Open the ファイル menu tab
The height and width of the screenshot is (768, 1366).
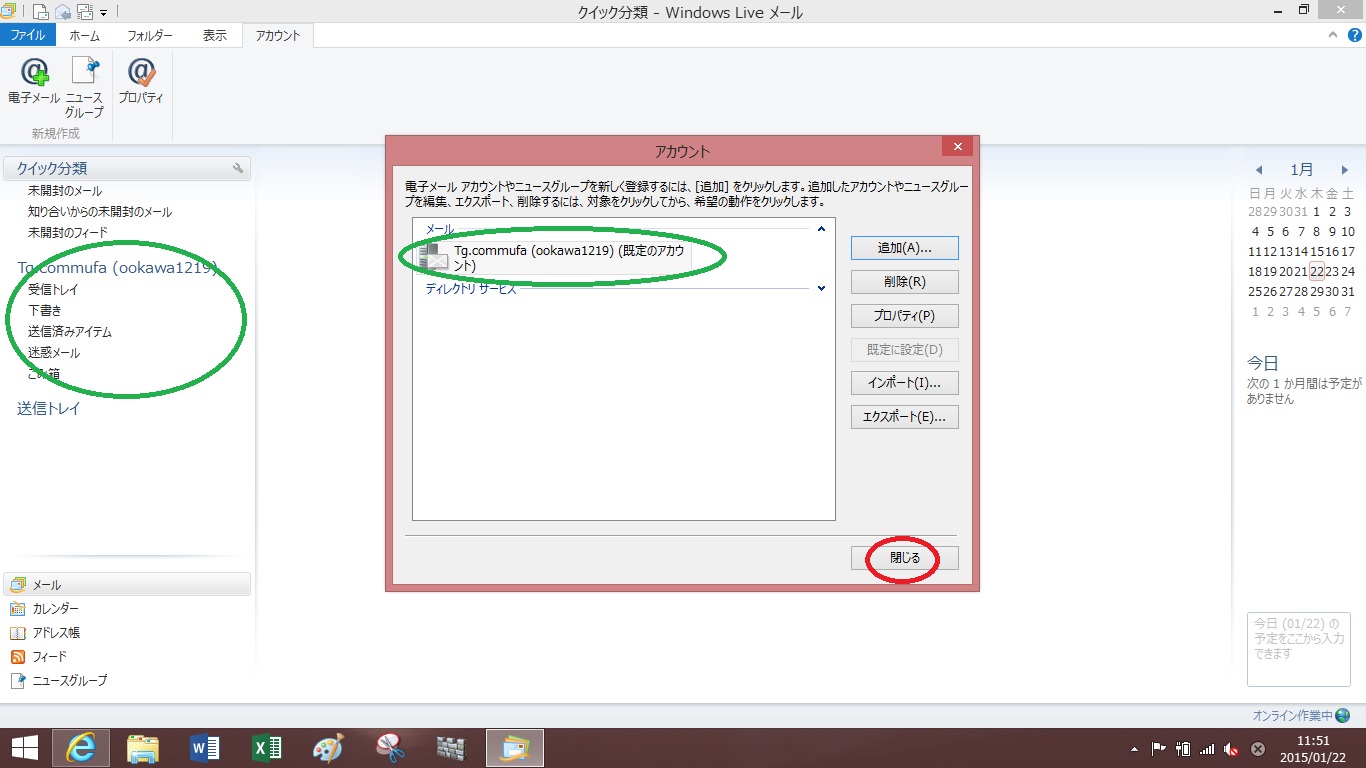(28, 35)
